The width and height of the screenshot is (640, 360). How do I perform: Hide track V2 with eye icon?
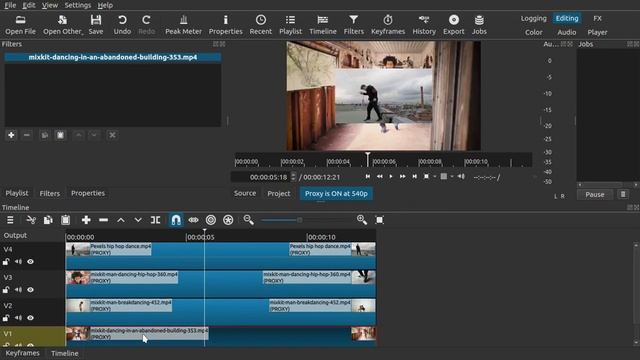click(x=31, y=318)
